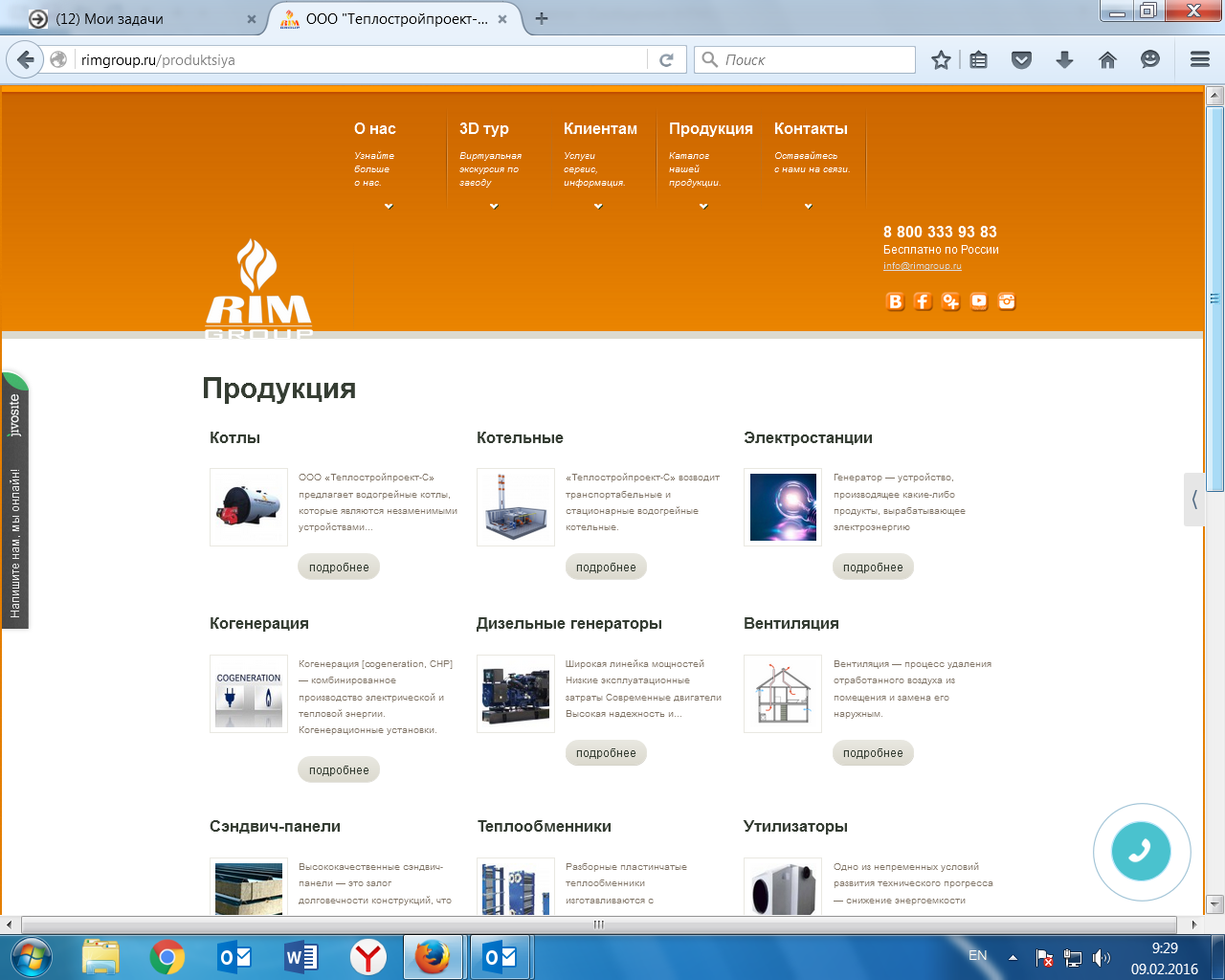This screenshot has height=980, width=1225.
Task: Open the VK social icon
Action: (x=895, y=301)
